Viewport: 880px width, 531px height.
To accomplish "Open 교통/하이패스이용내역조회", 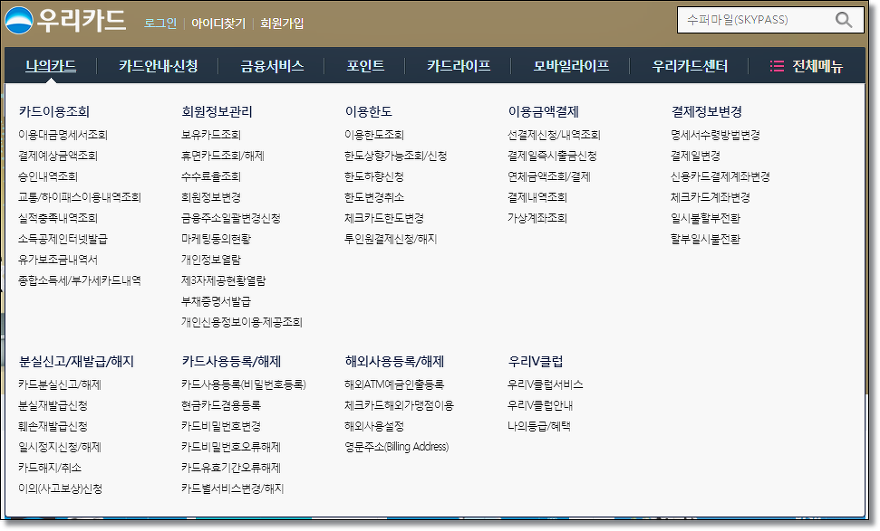I will pyautogui.click(x=80, y=197).
